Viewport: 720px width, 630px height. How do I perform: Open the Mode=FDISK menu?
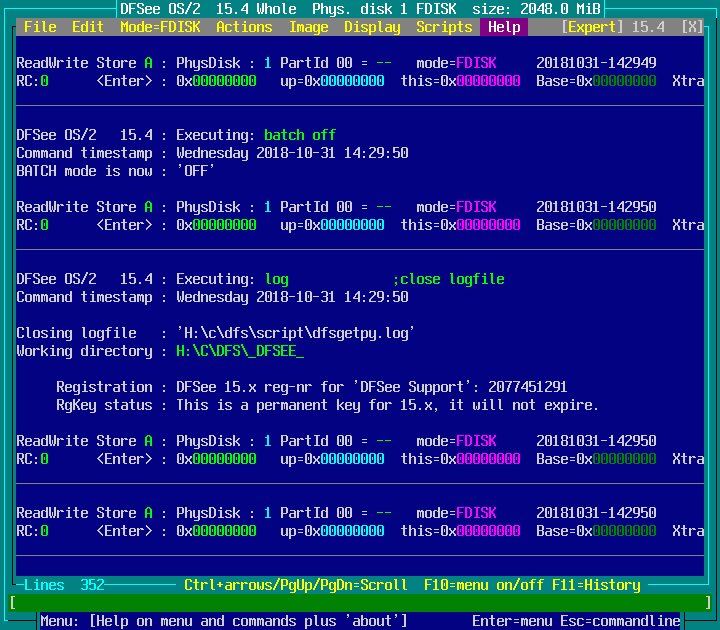(160, 27)
